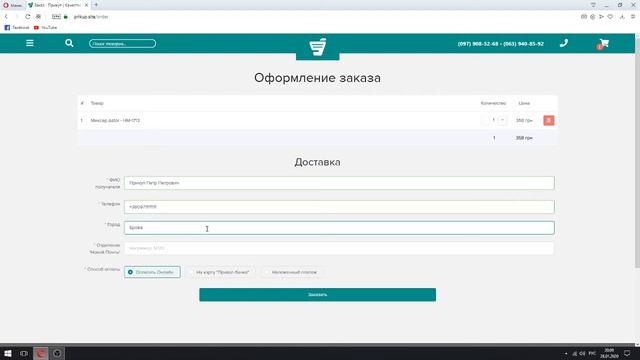Click the volume icon in the system tray
640x360 pixels.
[x=582, y=353]
